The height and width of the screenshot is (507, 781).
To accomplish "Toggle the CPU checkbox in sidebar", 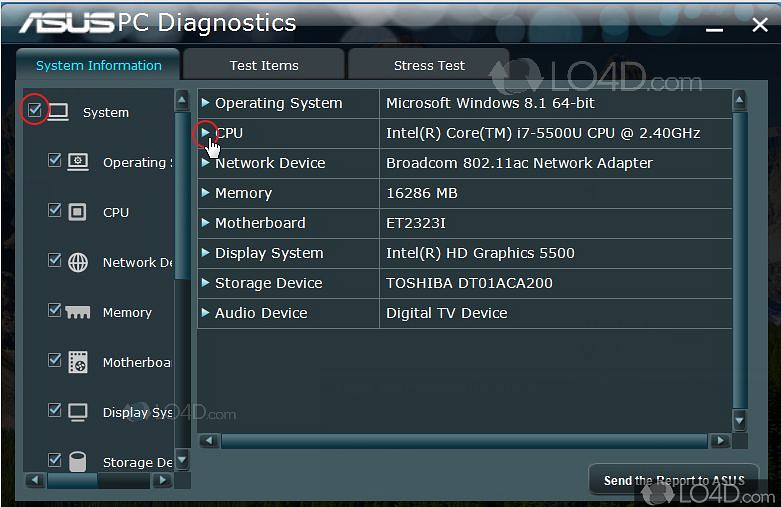I will [55, 210].
